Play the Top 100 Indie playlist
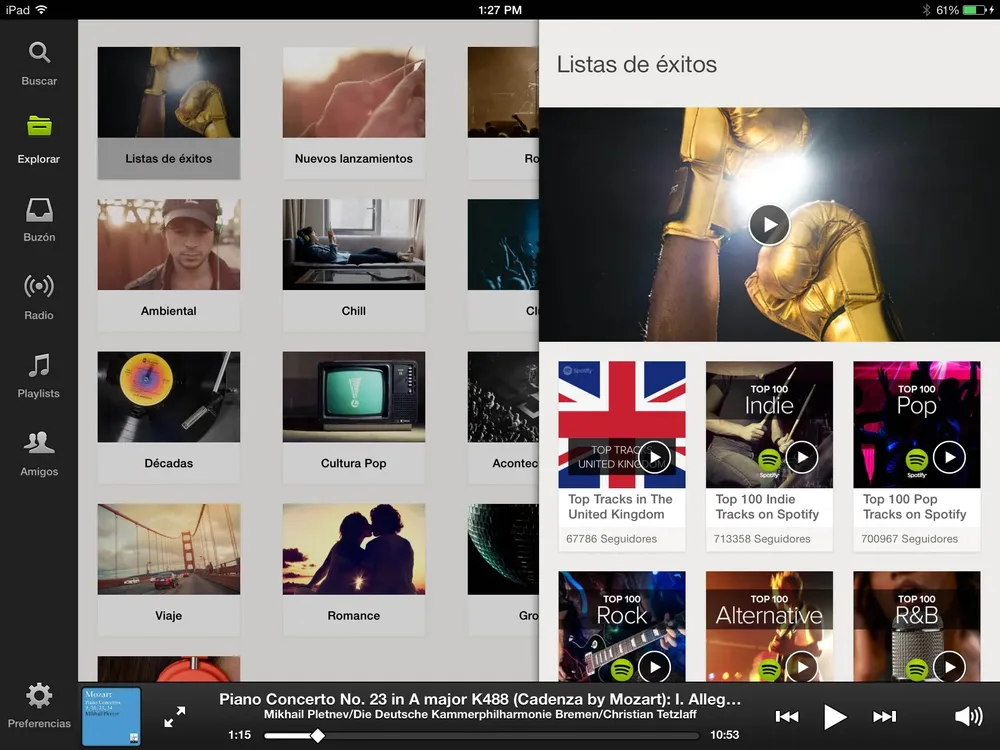The height and width of the screenshot is (750, 1000). [x=802, y=458]
